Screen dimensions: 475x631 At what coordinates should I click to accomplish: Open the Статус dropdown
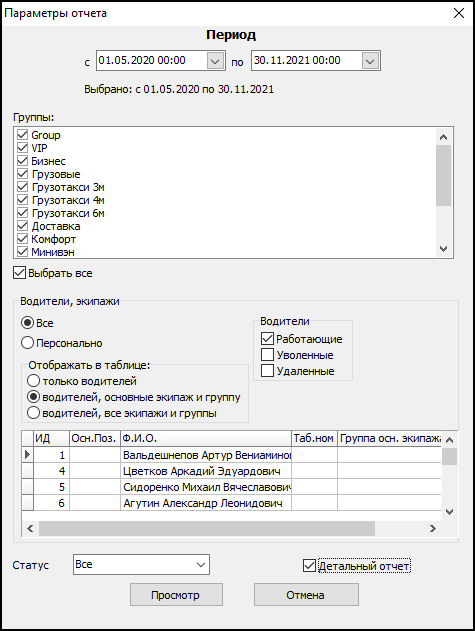[x=141, y=564]
